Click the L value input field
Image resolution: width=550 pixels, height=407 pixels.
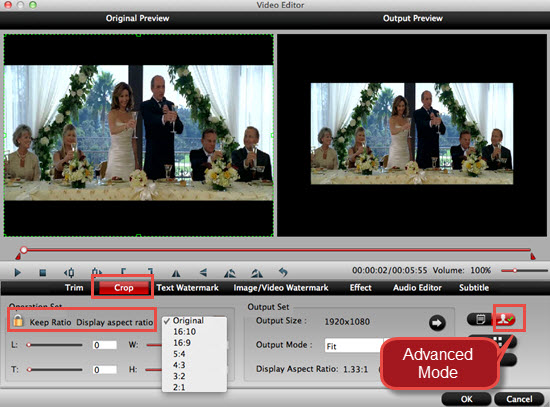[x=105, y=345]
